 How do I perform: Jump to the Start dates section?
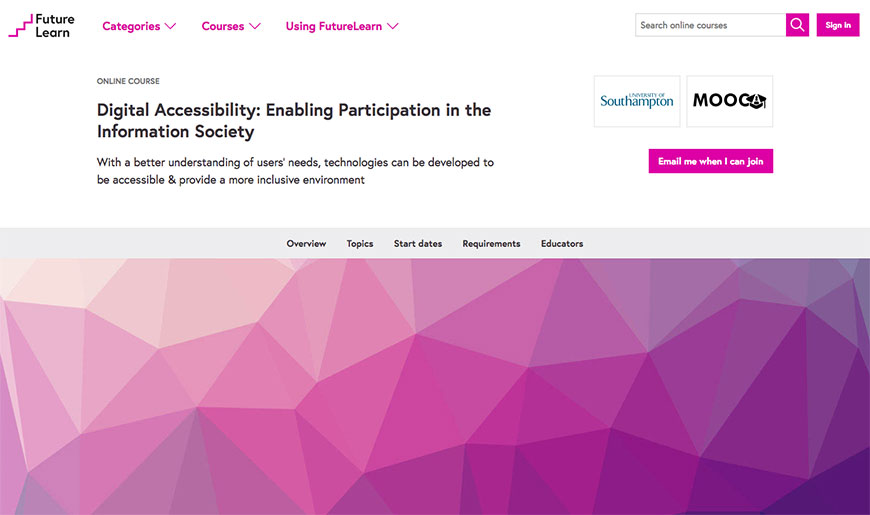pos(418,244)
